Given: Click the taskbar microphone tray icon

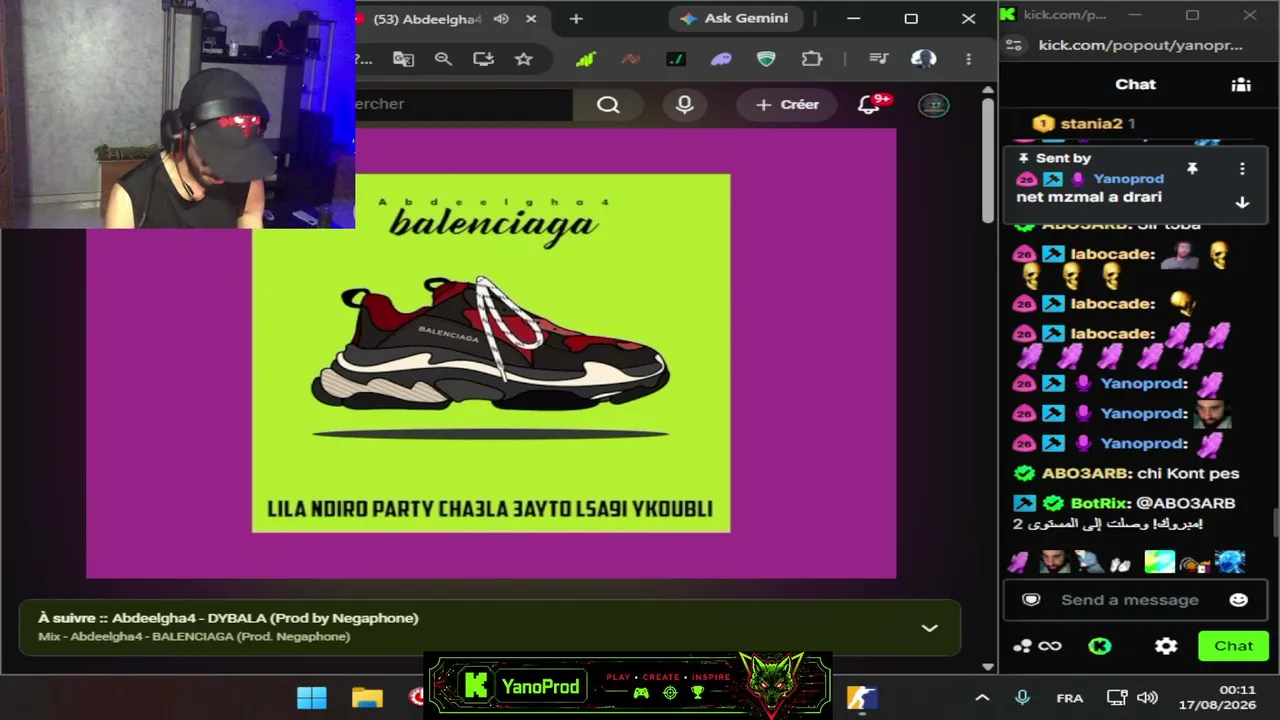Looking at the screenshot, I should click(1022, 698).
